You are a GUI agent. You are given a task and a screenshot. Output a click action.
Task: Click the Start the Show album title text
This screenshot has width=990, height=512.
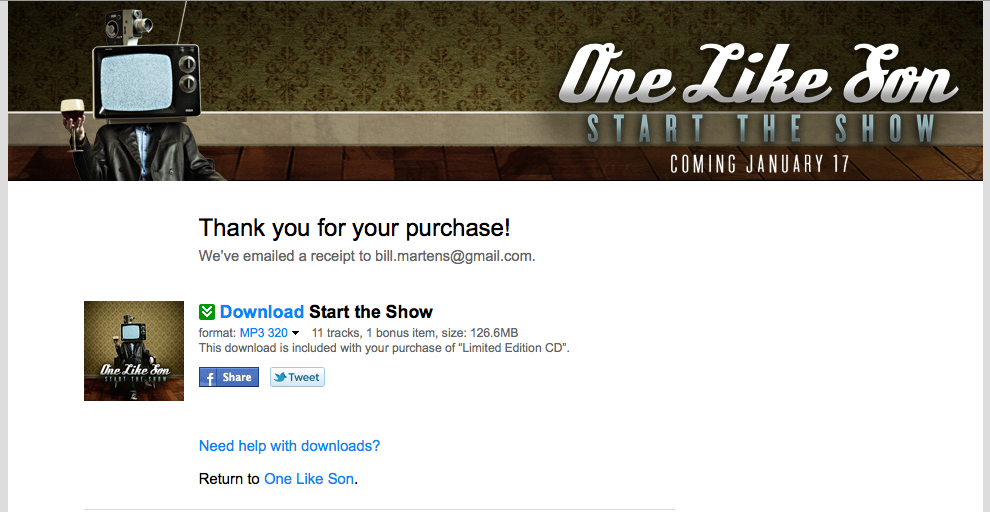click(x=371, y=312)
